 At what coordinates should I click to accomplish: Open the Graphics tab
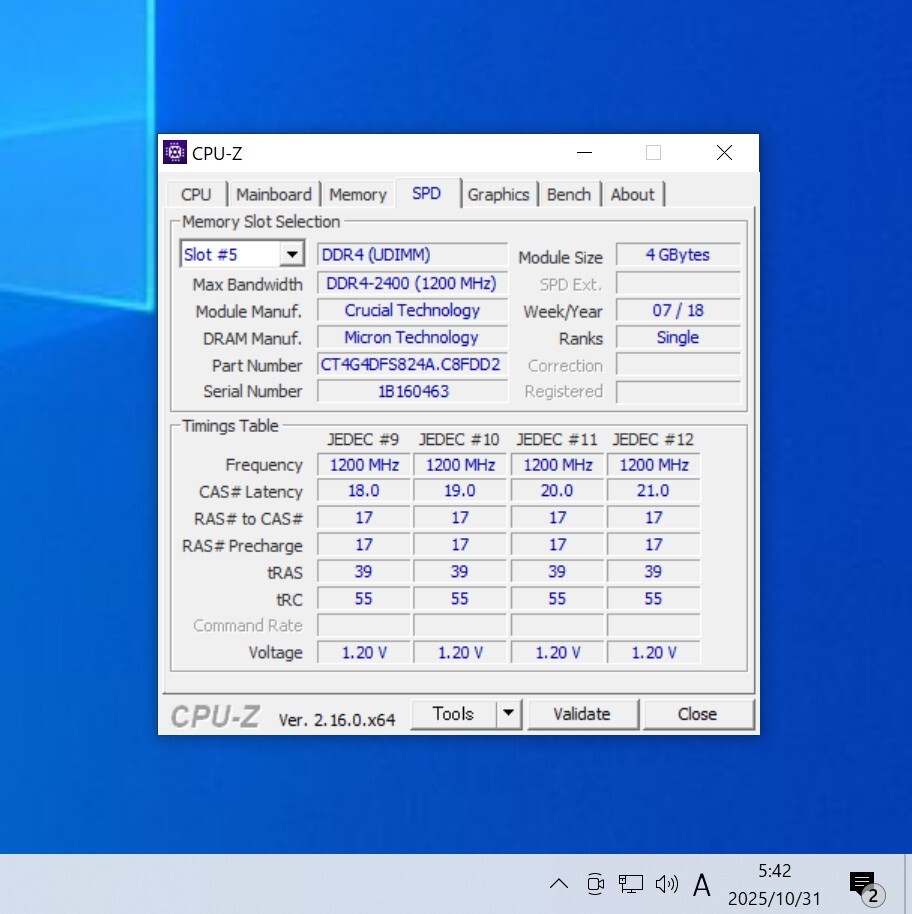[x=499, y=194]
